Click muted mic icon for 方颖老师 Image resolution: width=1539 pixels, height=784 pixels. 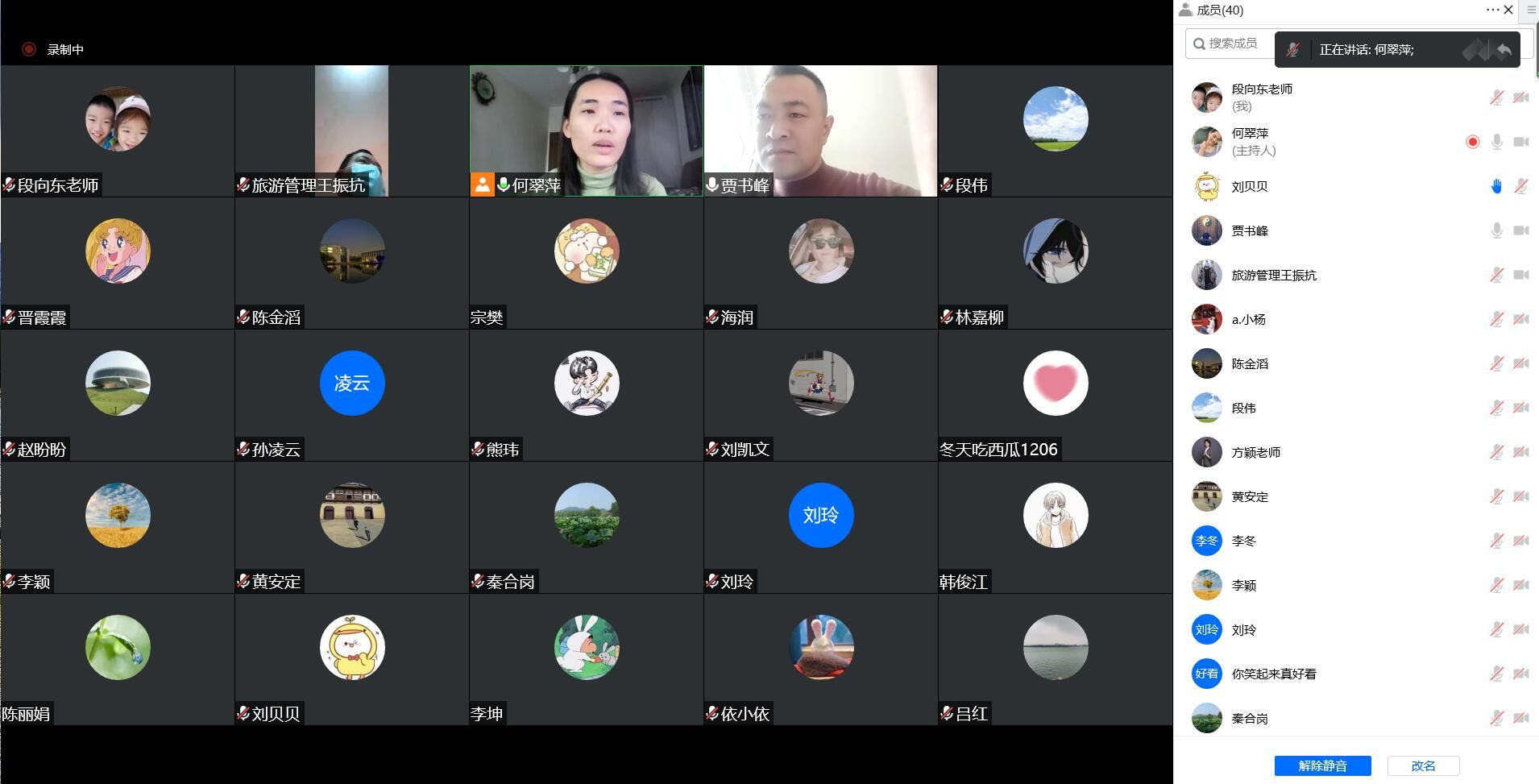pyautogui.click(x=1496, y=452)
